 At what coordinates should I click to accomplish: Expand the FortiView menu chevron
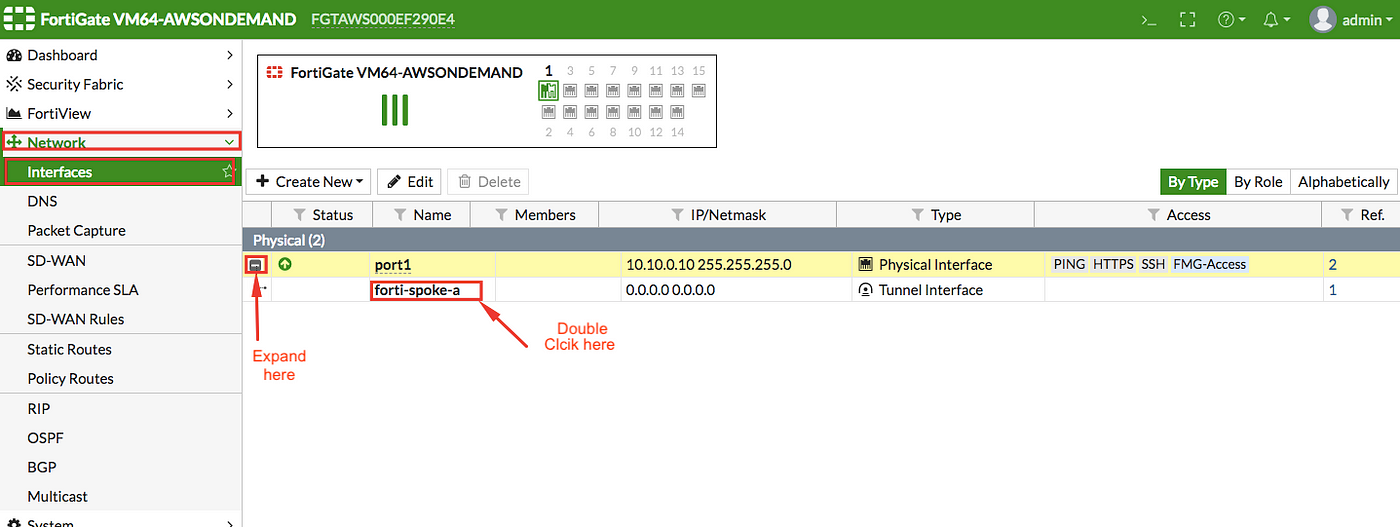(230, 113)
